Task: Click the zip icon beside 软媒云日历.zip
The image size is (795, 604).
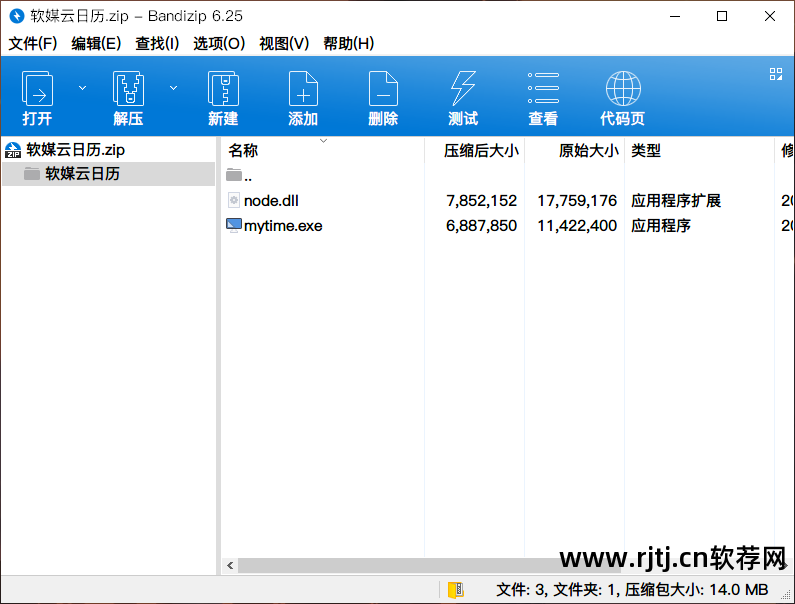Action: (x=13, y=150)
